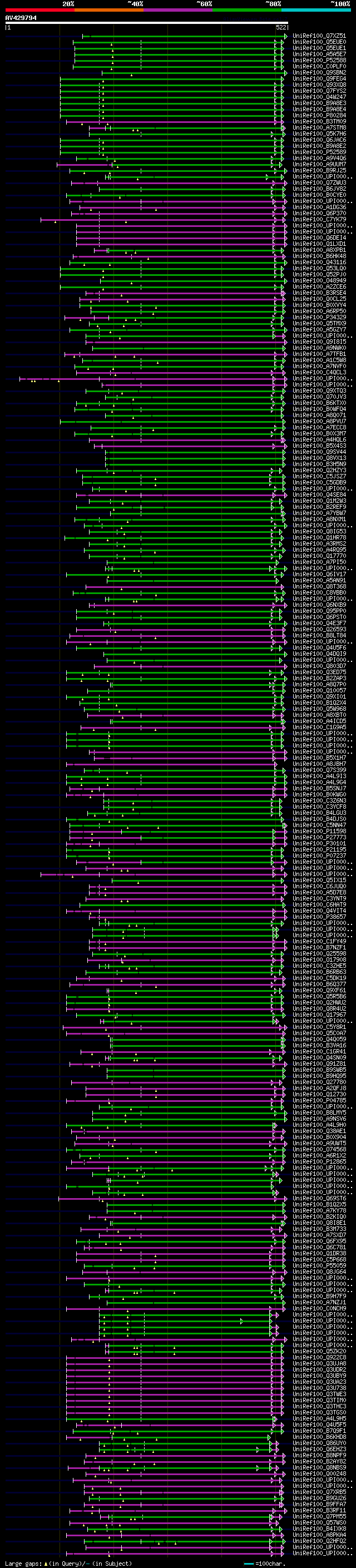The height and width of the screenshot is (1568, 356).
Task: Select hit label UniRef100_Q4W247
Action: [319, 97]
